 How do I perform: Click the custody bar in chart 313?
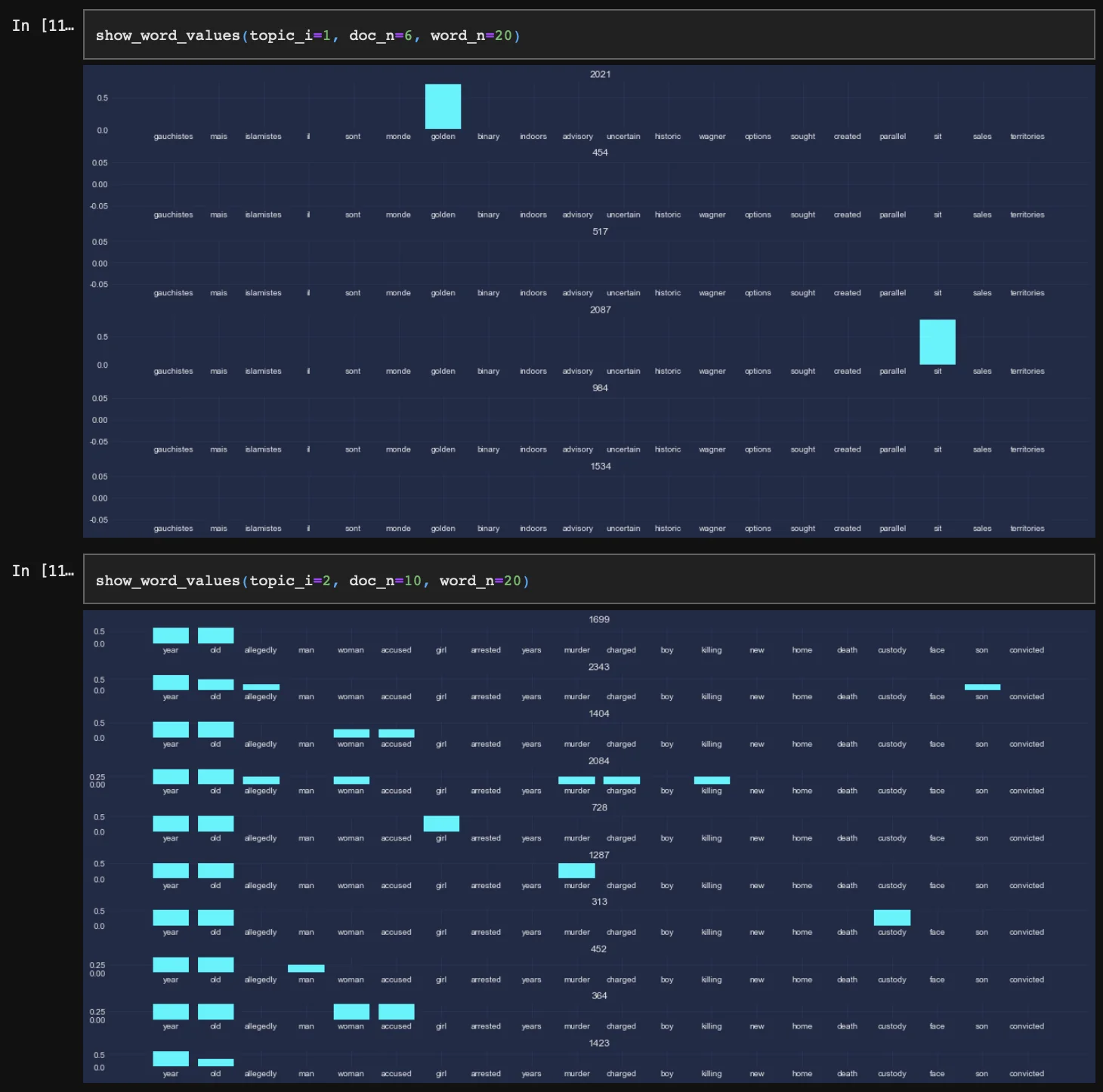(x=891, y=918)
